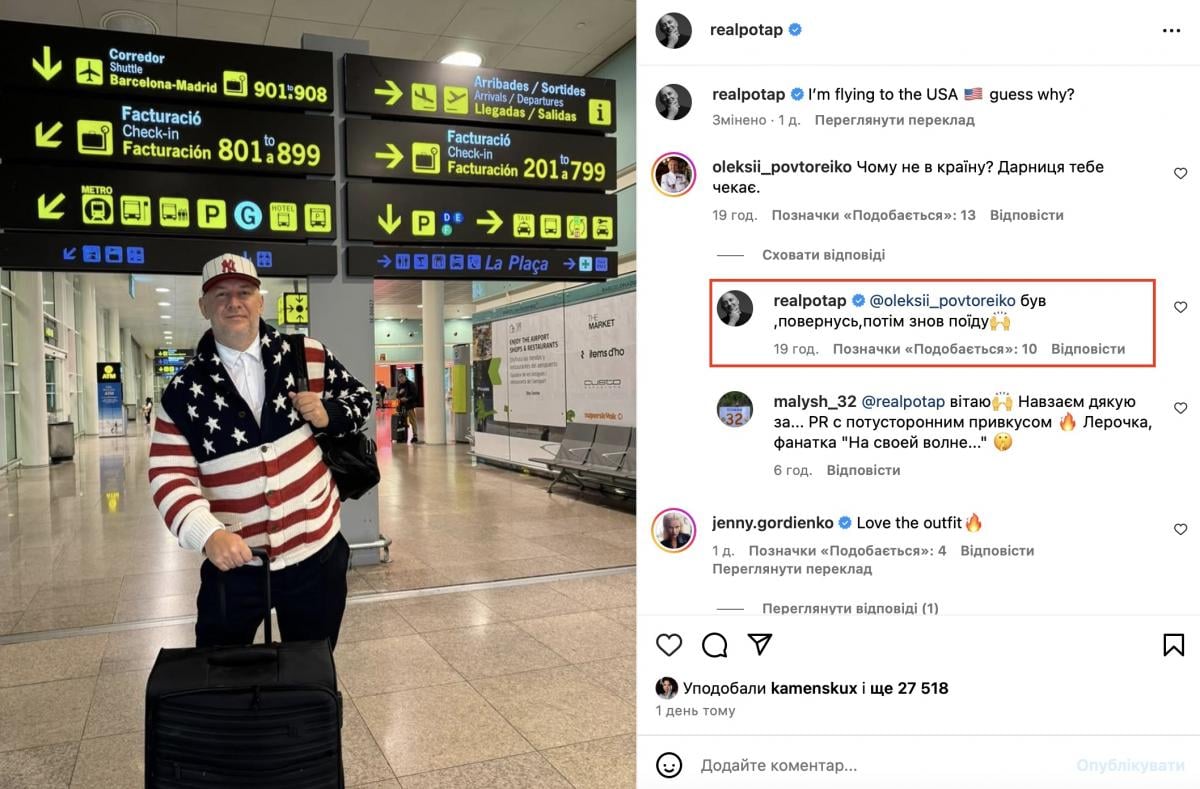Open jenny.gordienko's profile avatar
This screenshot has width=1200, height=789.
(674, 531)
